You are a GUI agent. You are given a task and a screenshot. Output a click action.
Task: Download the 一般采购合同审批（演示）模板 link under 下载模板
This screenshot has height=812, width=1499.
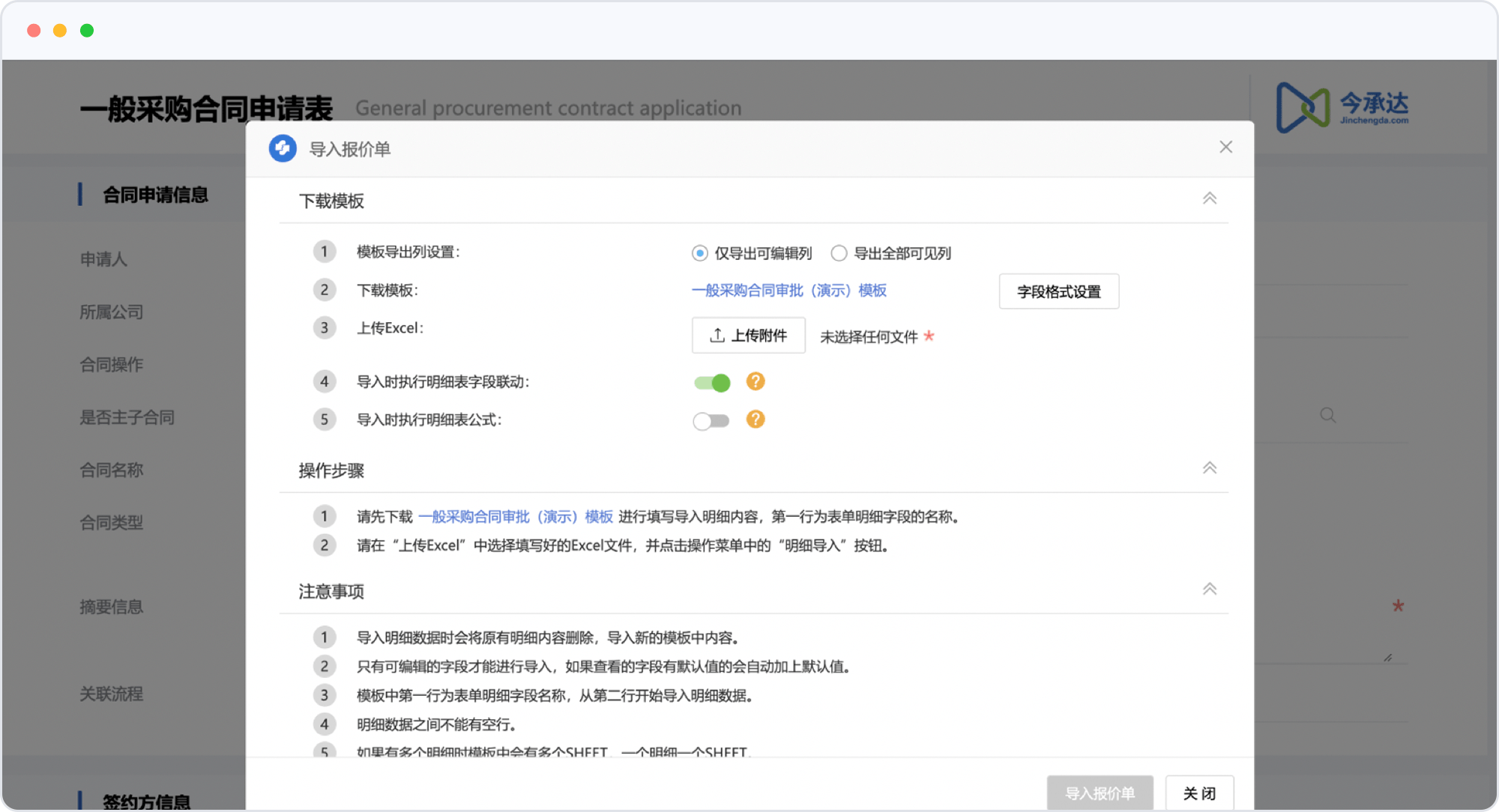(x=789, y=291)
